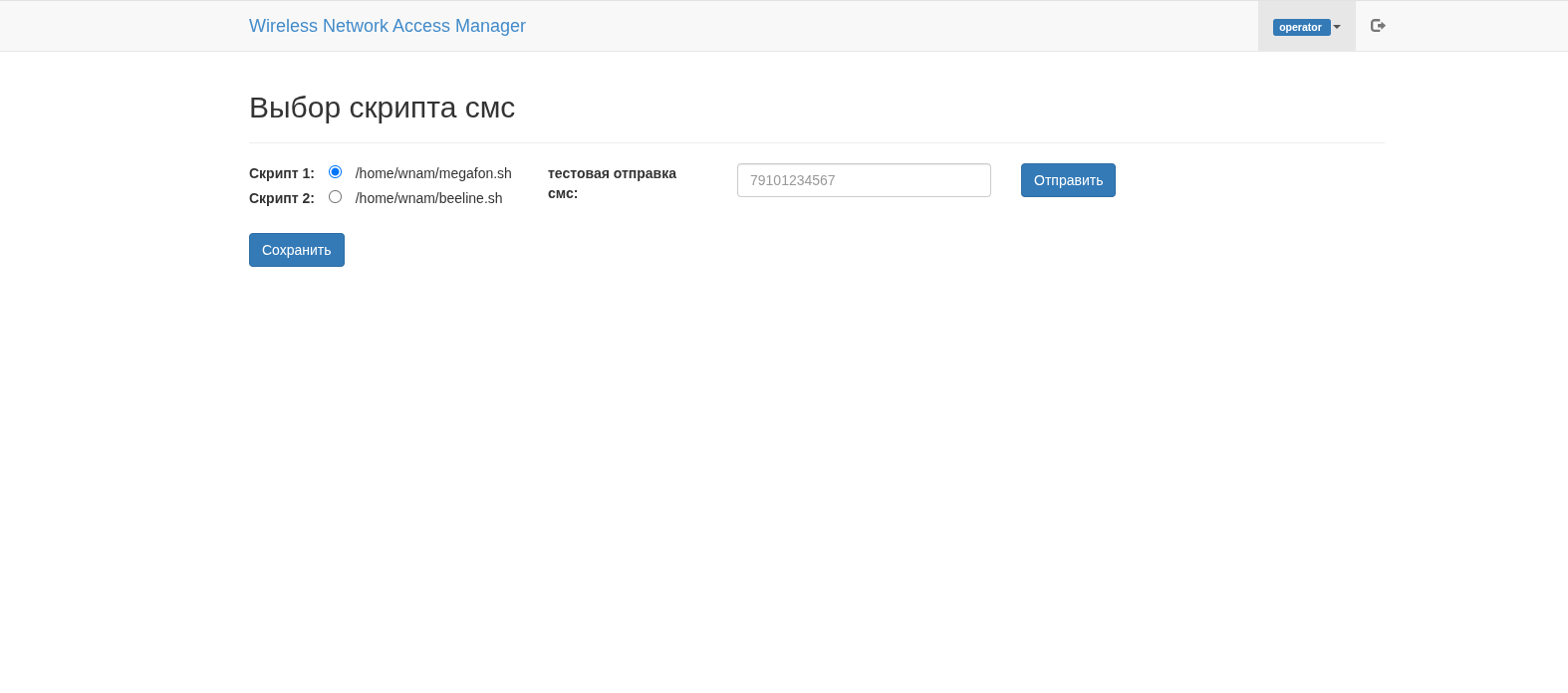Click the word 'Wireless' in navbar brand
The width and height of the screenshot is (1568, 693).
283,26
